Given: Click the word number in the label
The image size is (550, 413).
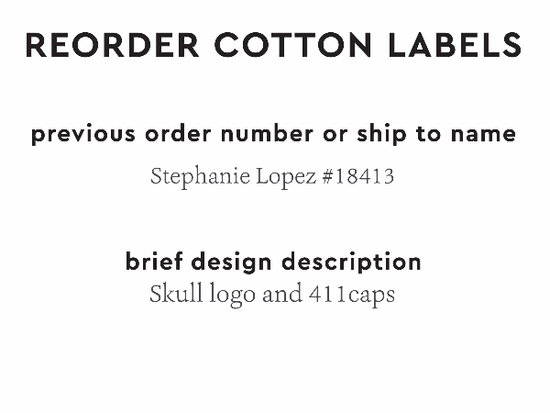Looking at the screenshot, I should 267,134.
